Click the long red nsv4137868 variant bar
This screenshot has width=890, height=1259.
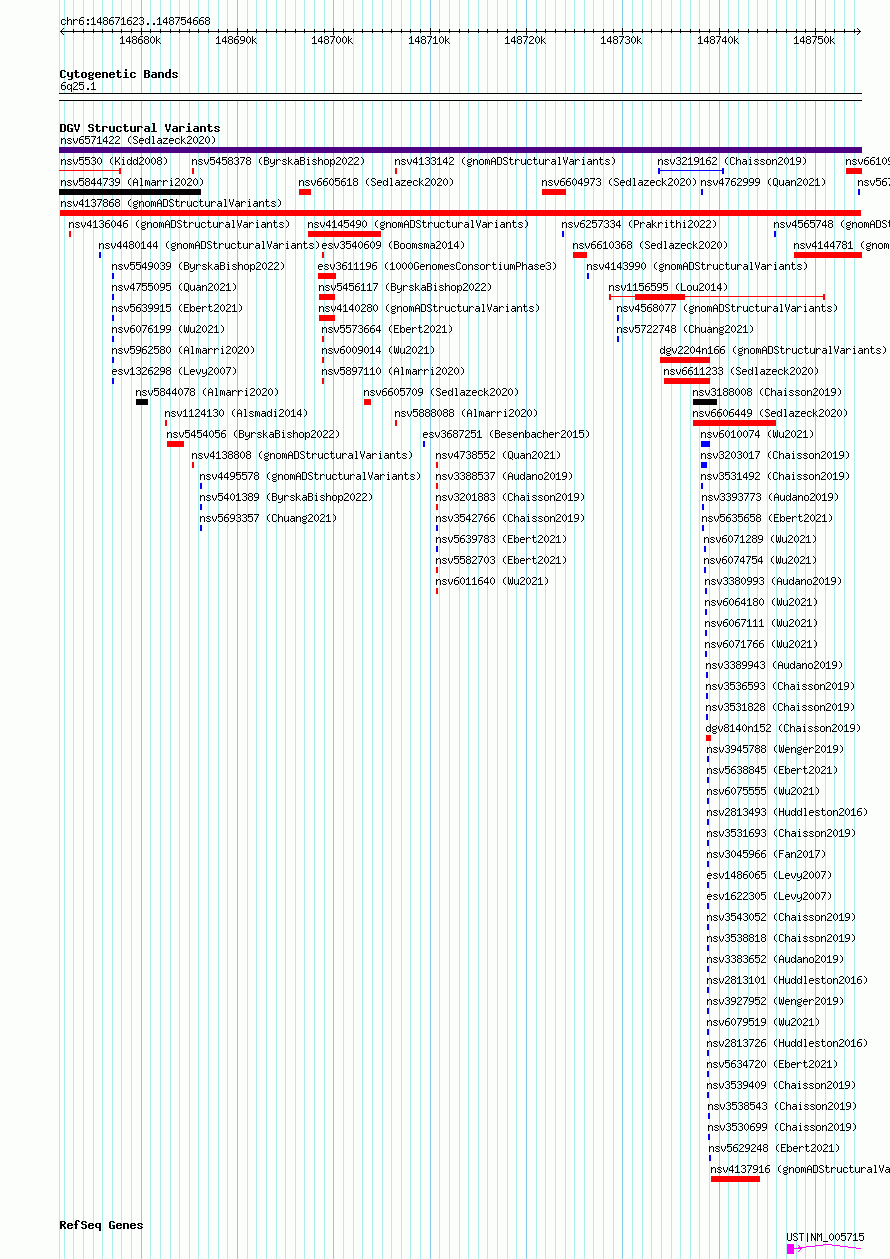pyautogui.click(x=460, y=213)
